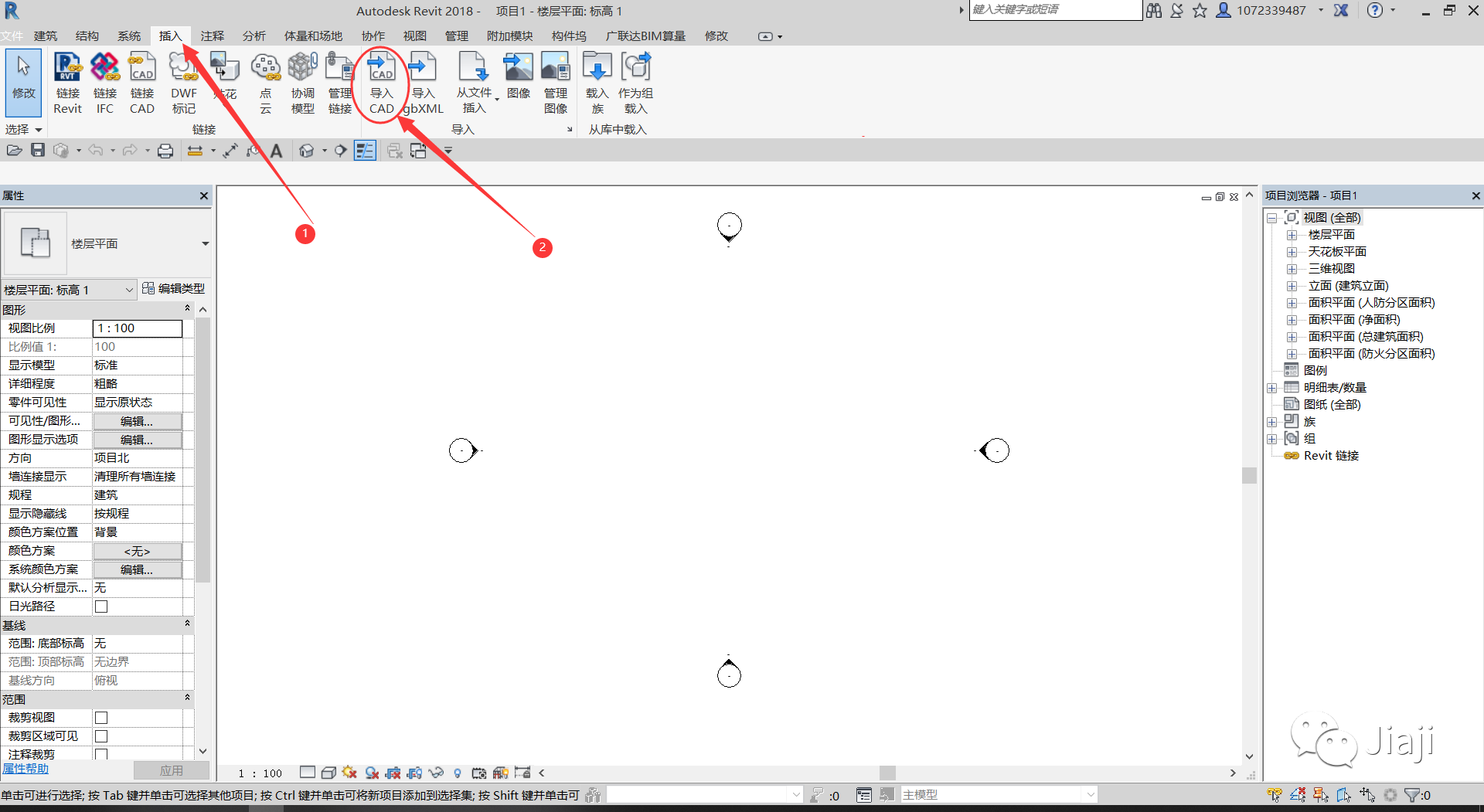Switch to the Annotate (注释) tab
Screen dimensions: 1484x812
(213, 36)
